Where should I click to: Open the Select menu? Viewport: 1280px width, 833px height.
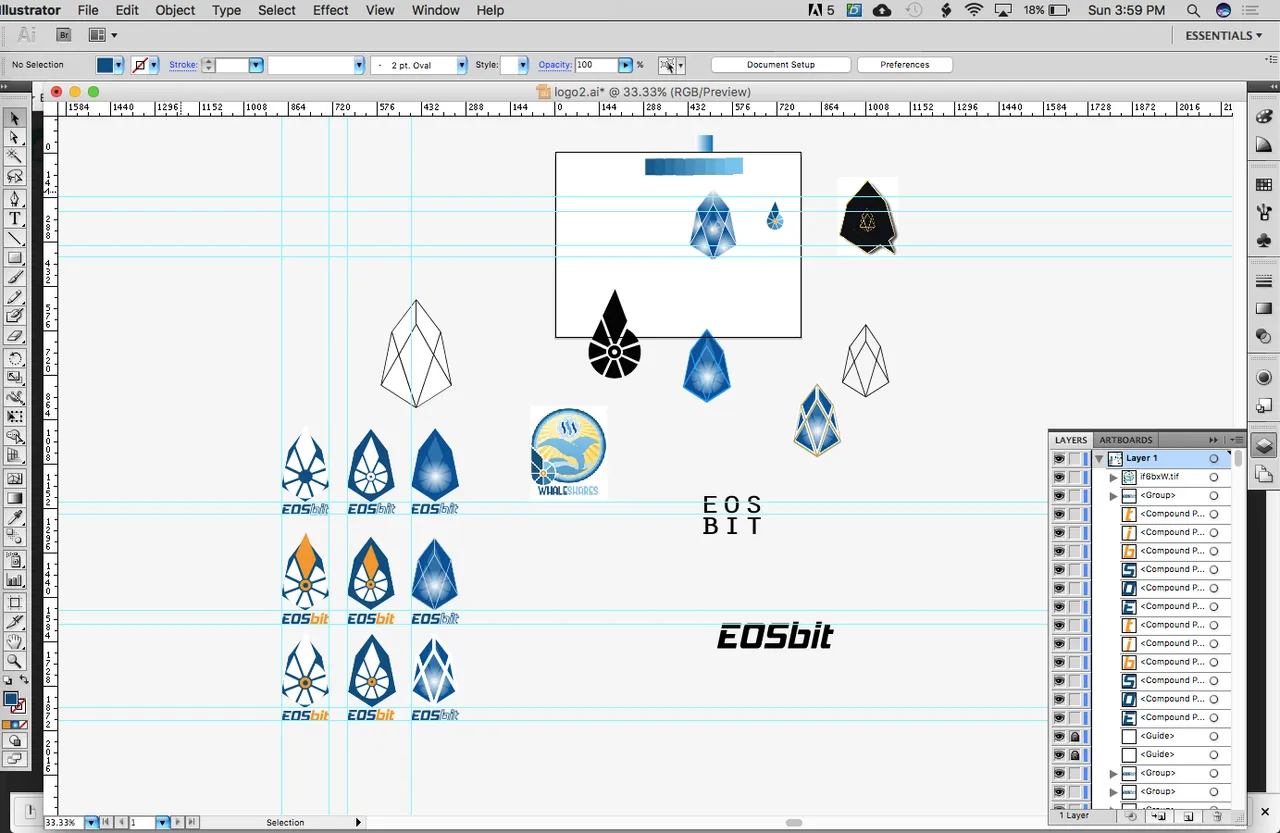coord(277,10)
